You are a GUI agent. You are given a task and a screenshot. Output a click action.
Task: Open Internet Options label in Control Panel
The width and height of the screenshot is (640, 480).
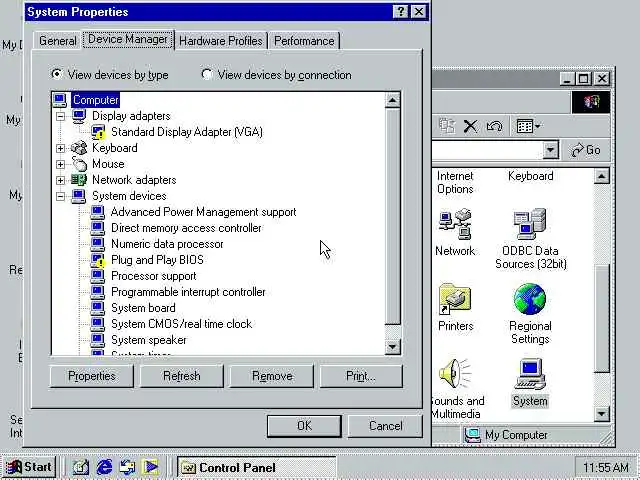455,182
